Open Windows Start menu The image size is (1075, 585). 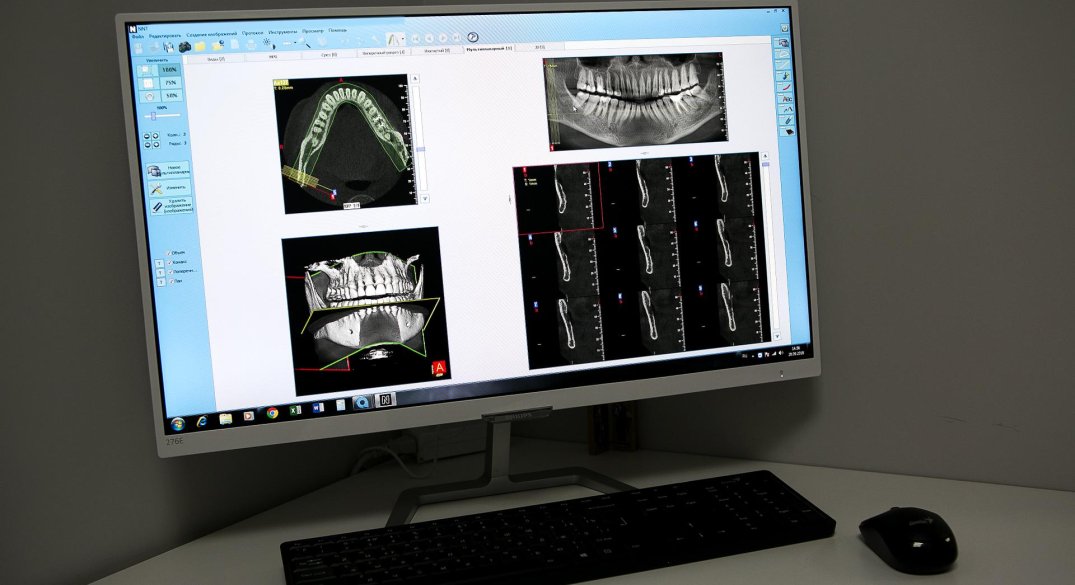[x=178, y=423]
